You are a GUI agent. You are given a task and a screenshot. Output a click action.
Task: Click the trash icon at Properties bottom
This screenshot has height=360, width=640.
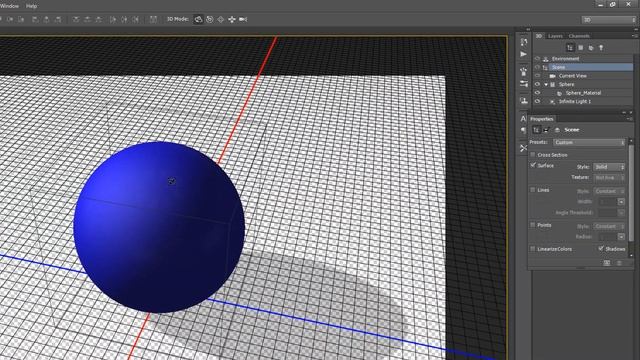pyautogui.click(x=620, y=263)
